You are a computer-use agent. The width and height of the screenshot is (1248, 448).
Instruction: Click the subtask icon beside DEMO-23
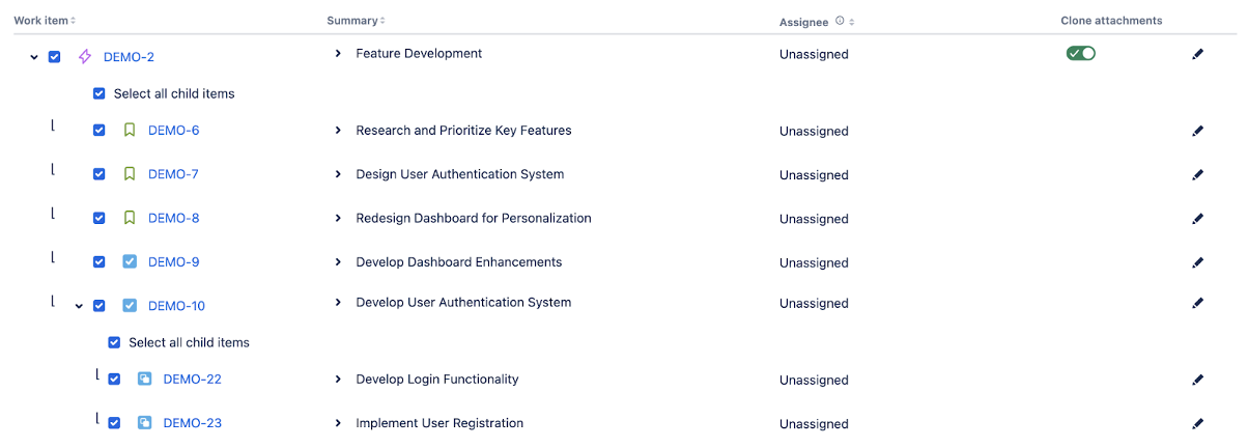click(x=144, y=423)
